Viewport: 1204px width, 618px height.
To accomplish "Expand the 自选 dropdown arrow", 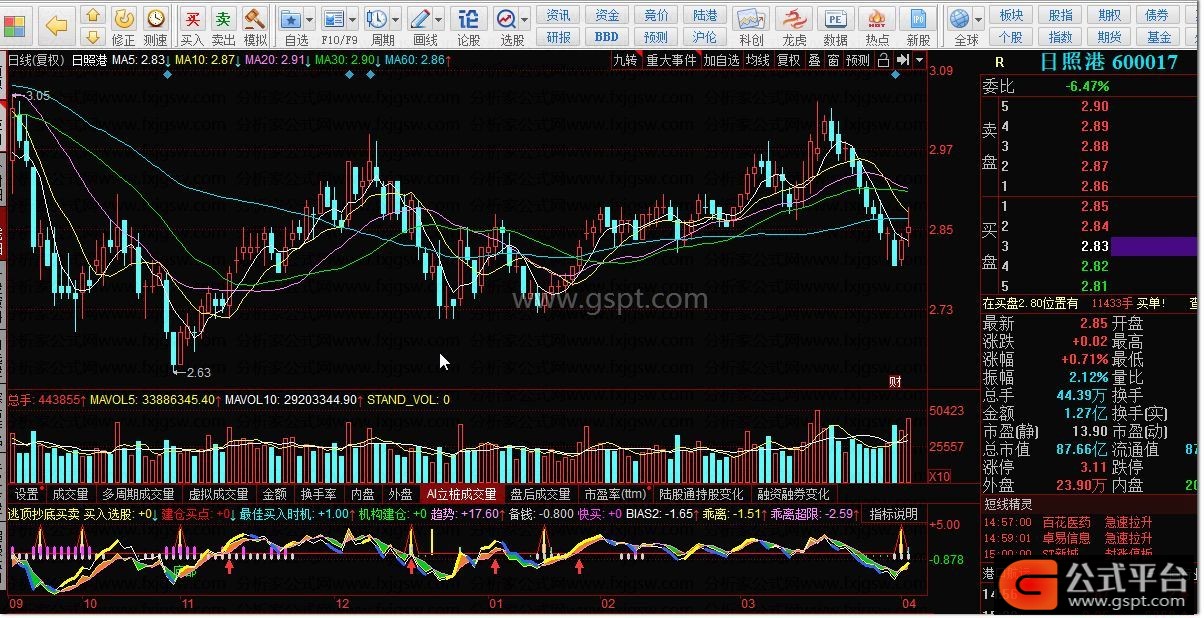I will pyautogui.click(x=310, y=20).
